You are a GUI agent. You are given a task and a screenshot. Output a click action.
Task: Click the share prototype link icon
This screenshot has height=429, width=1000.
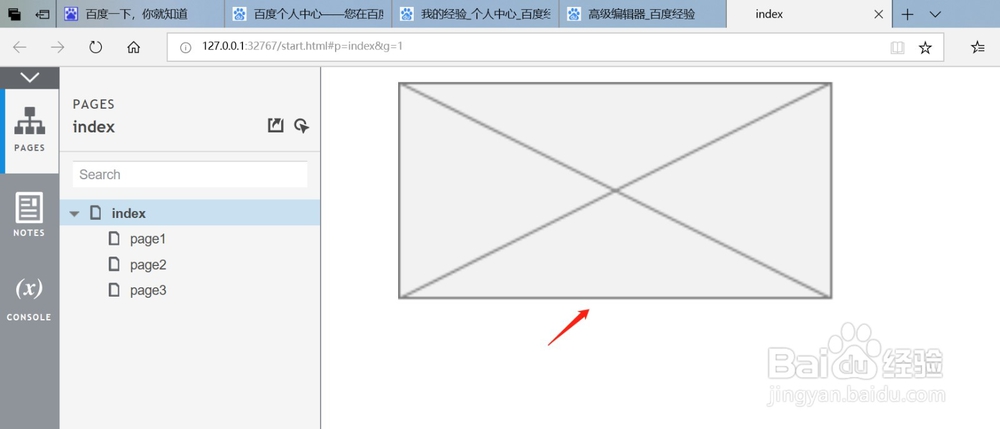275,126
